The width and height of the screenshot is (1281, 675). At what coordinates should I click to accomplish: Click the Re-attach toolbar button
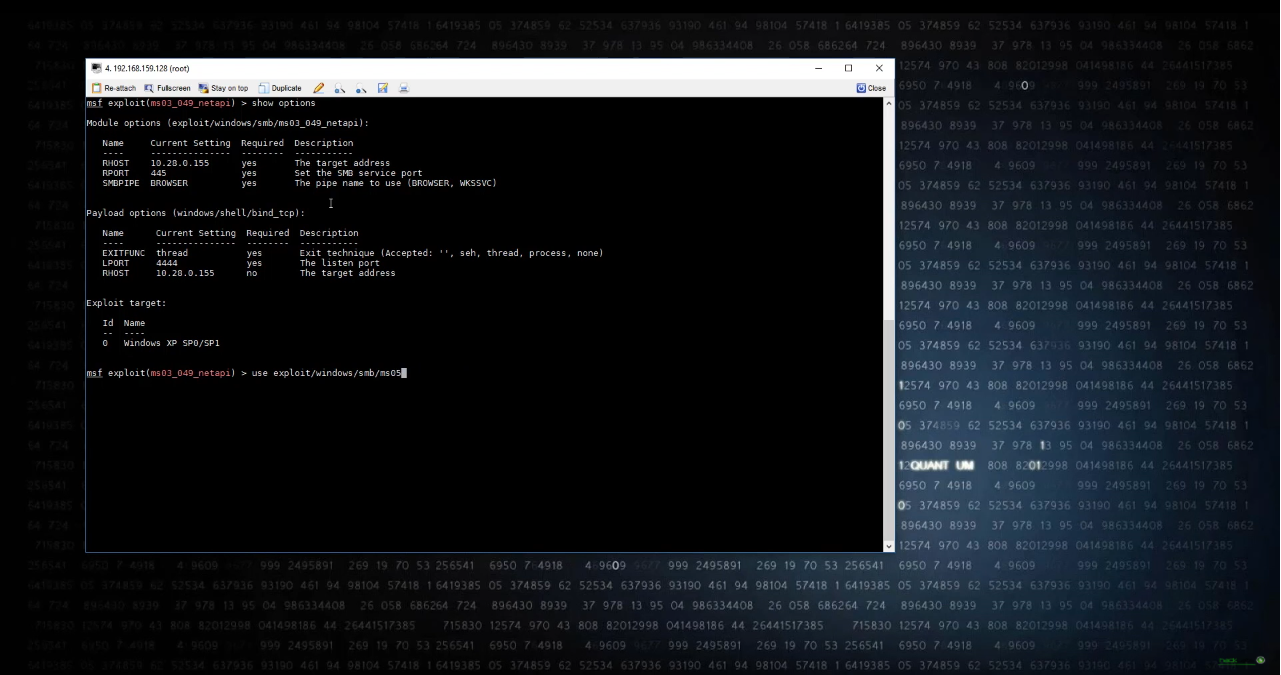point(113,88)
